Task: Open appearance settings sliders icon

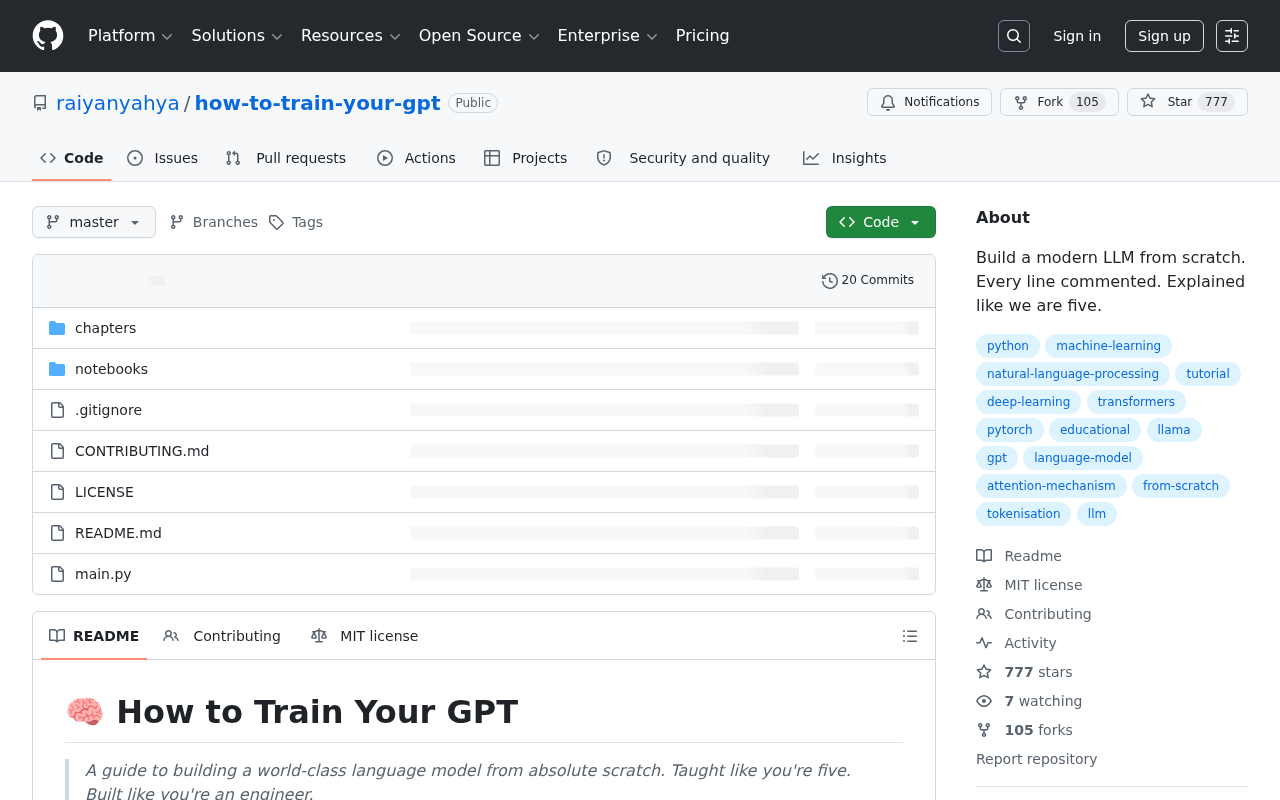Action: tap(1232, 36)
